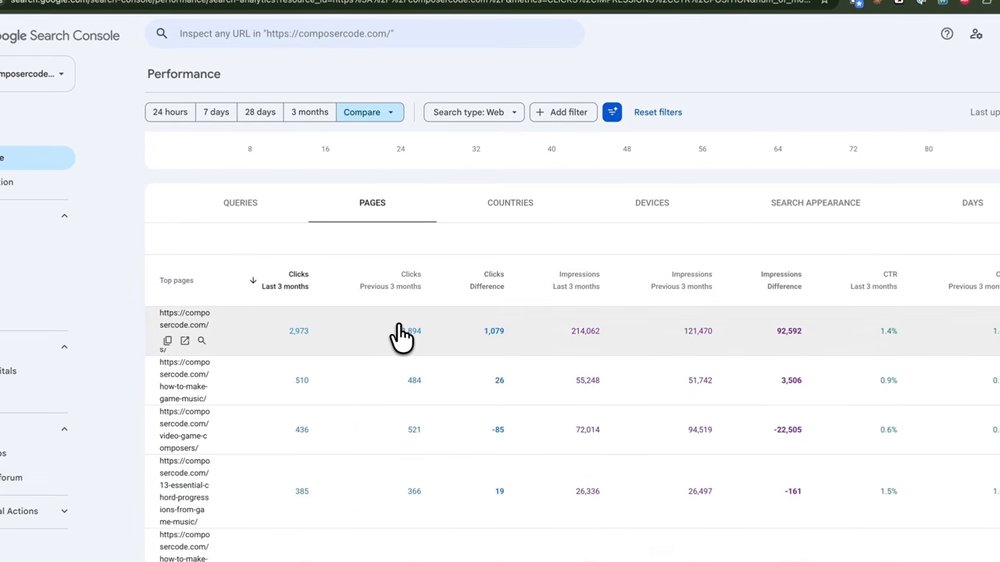The width and height of the screenshot is (1000, 562).
Task: Click the Impressions Difference column header
Action: pos(781,280)
